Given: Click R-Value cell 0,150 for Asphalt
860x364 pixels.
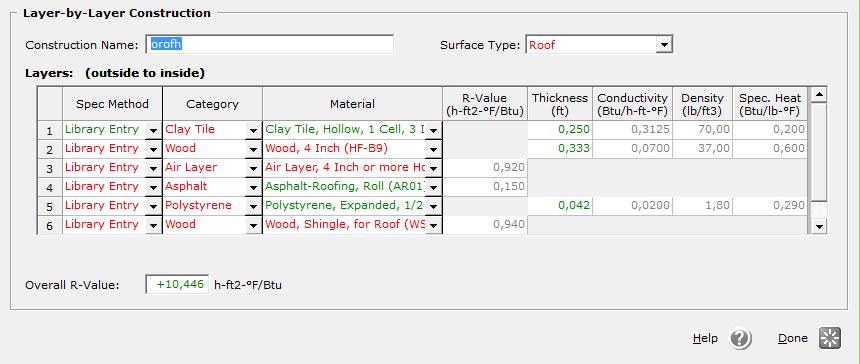Looking at the screenshot, I should [x=485, y=186].
